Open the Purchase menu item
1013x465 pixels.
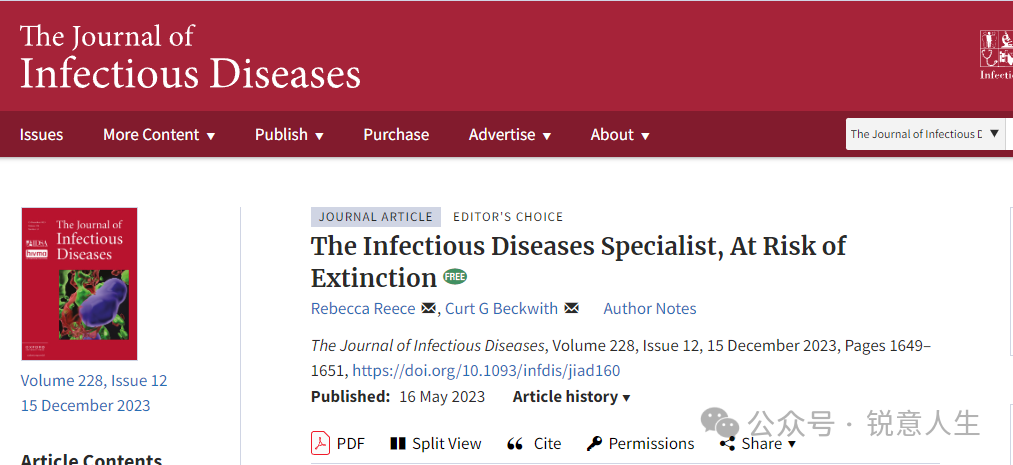click(396, 135)
